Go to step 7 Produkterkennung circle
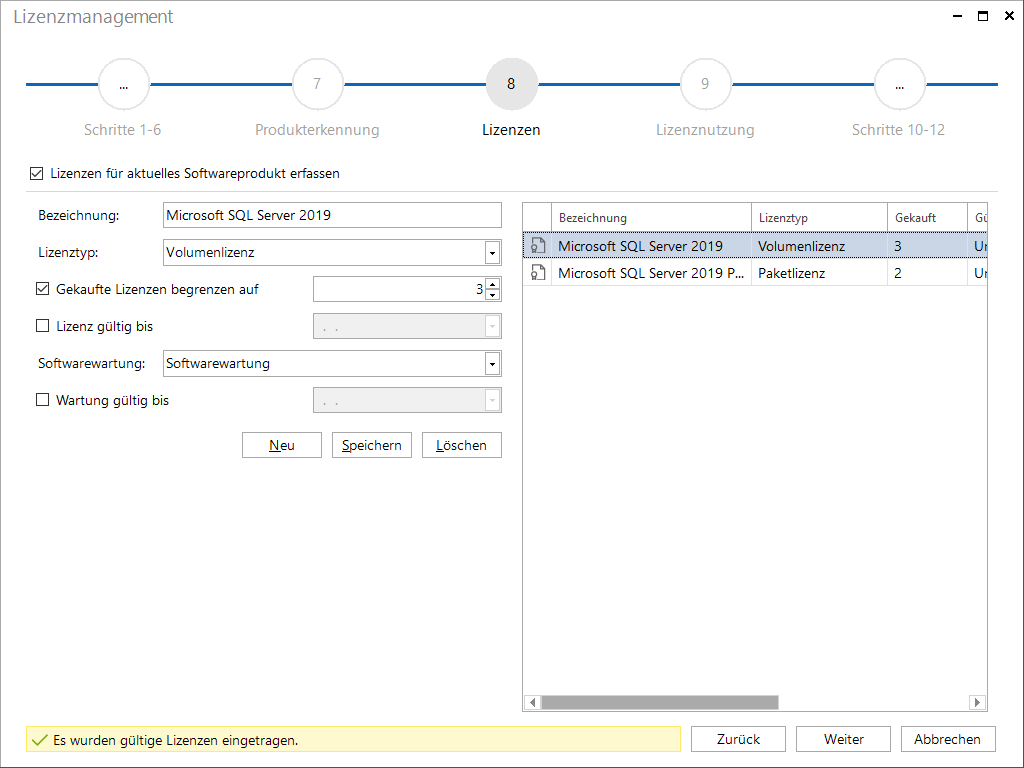 [x=317, y=84]
